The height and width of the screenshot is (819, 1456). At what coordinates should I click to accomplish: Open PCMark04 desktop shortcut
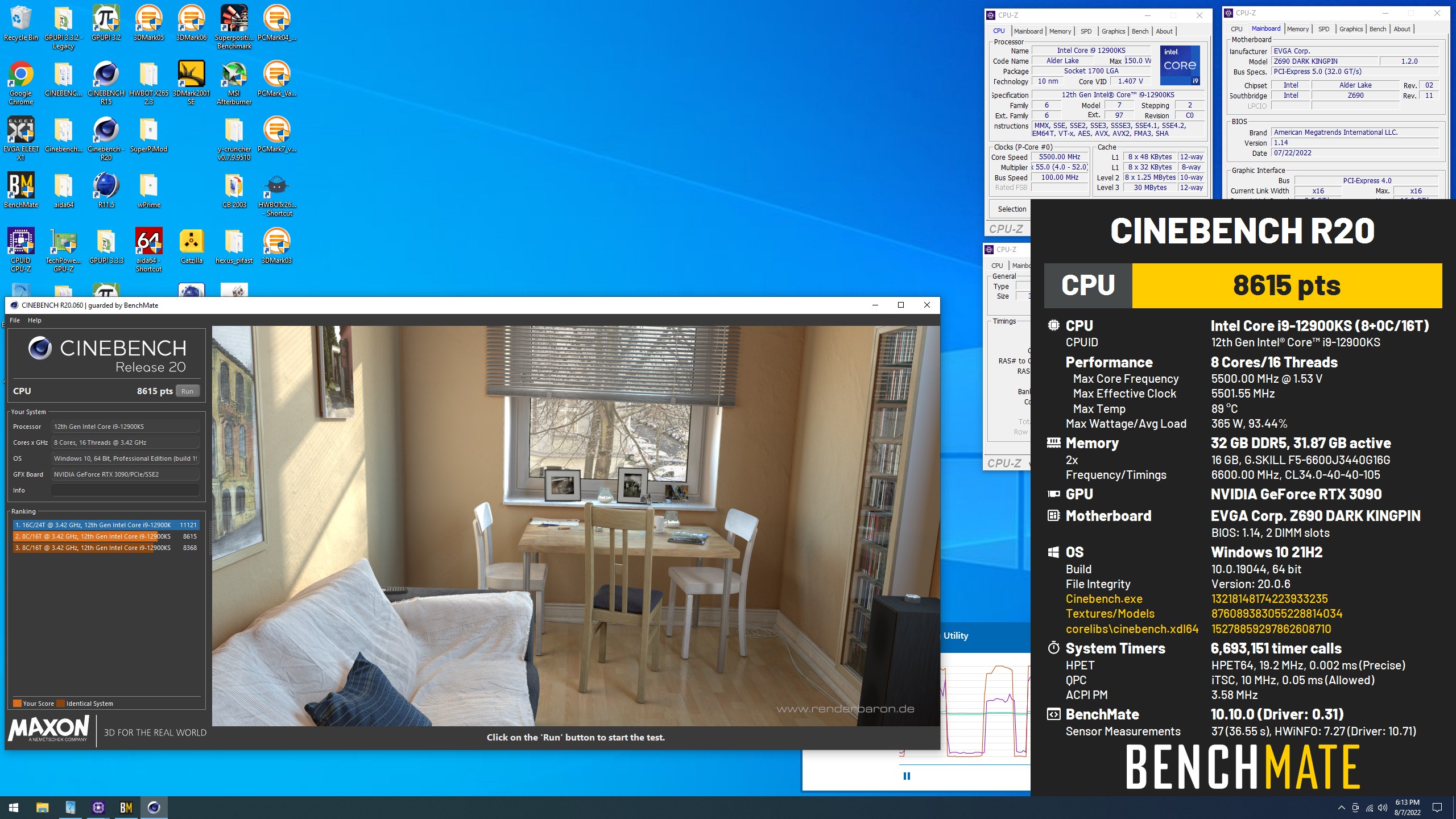tap(276, 23)
